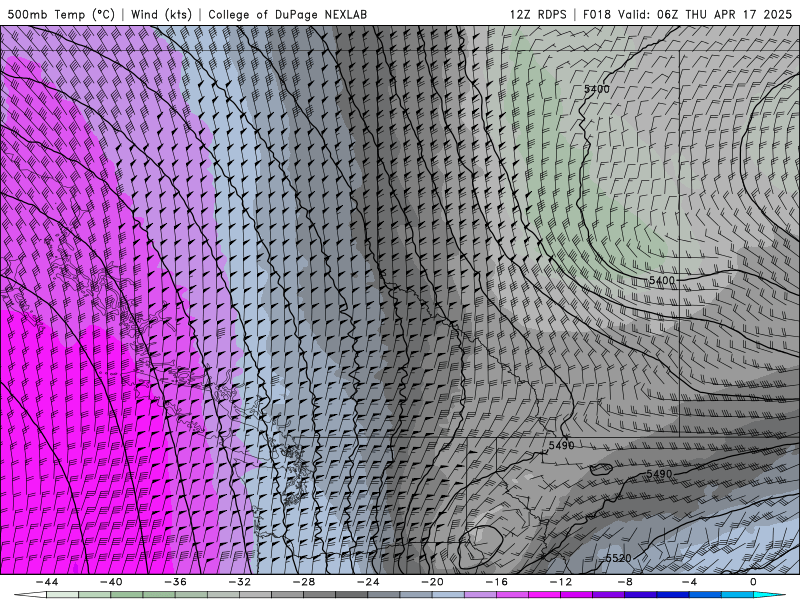Click the -24 color scale label
Screen dimensions: 800x600
368,582
